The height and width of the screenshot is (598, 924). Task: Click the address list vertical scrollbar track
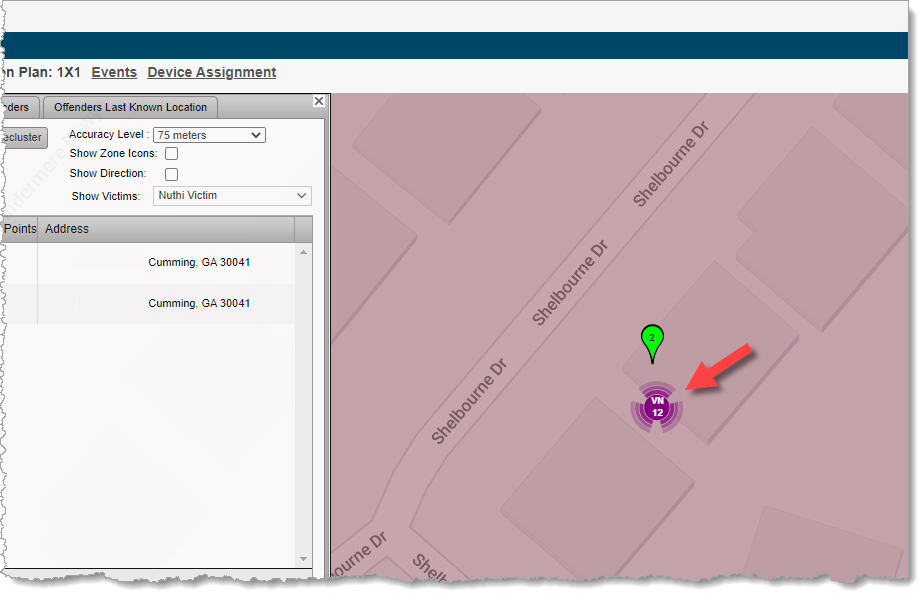304,420
